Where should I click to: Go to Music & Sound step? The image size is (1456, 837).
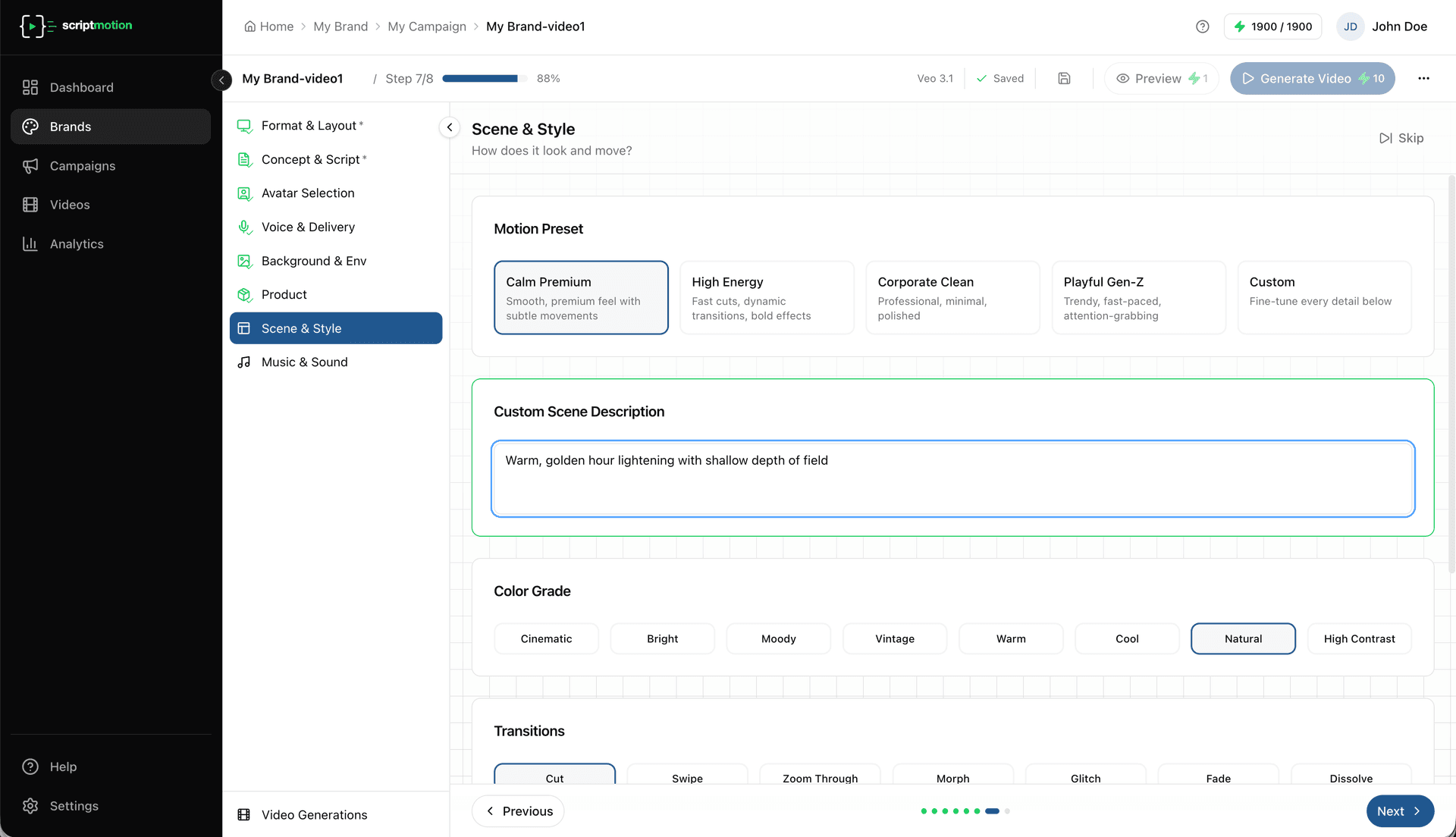(304, 362)
